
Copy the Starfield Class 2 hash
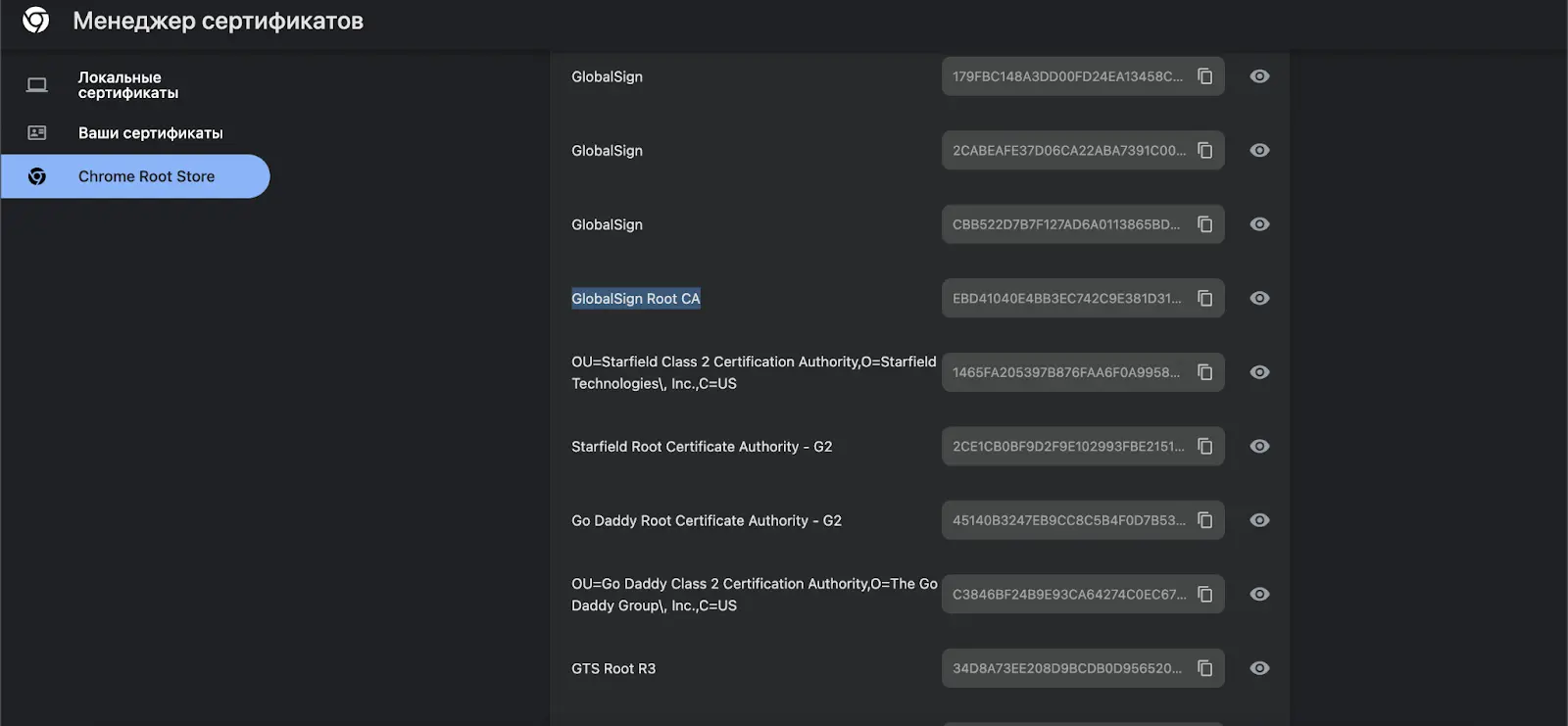[1205, 372]
